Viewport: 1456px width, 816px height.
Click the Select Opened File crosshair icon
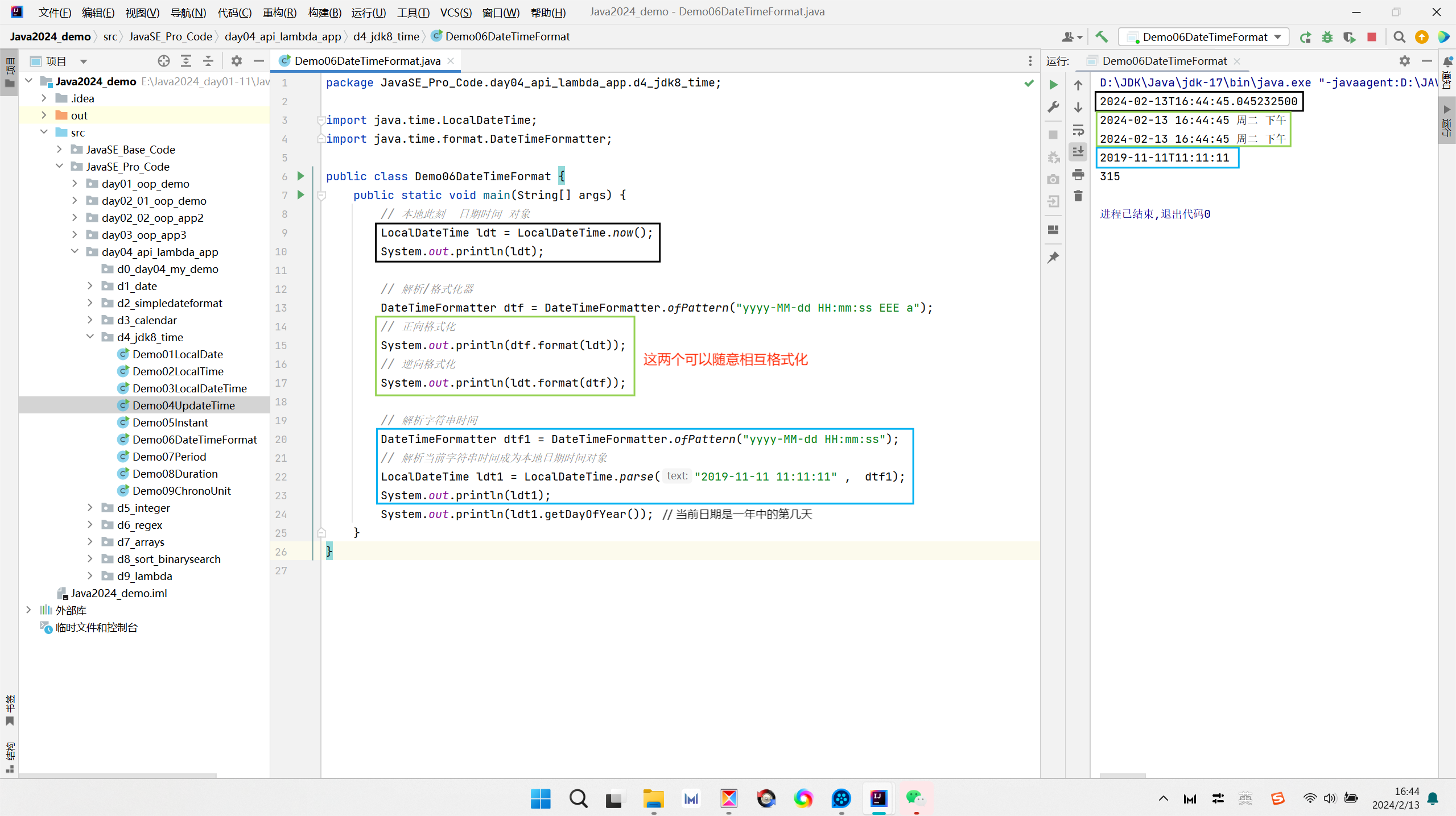coord(164,61)
